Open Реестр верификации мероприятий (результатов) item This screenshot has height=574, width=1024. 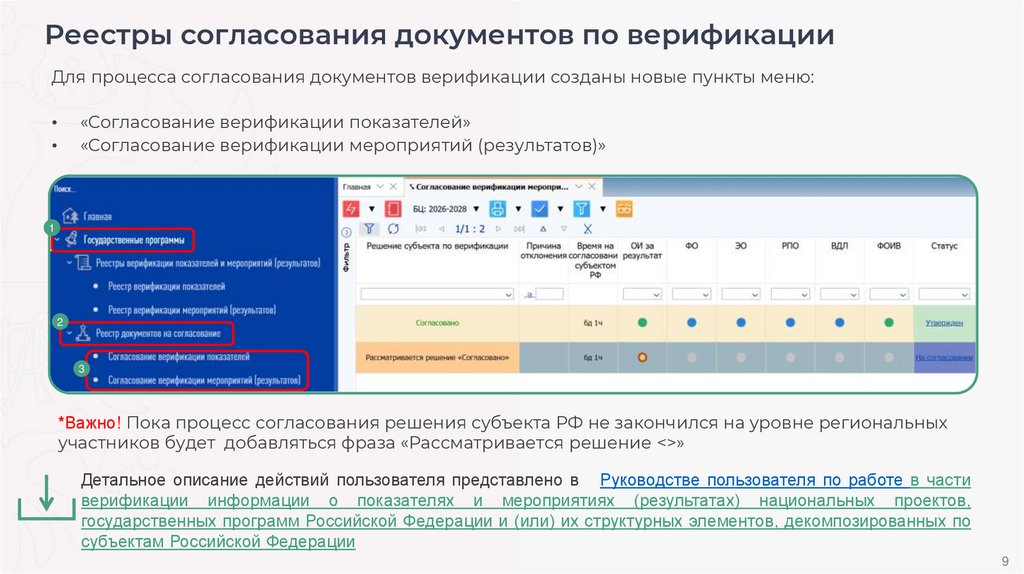tap(192, 310)
